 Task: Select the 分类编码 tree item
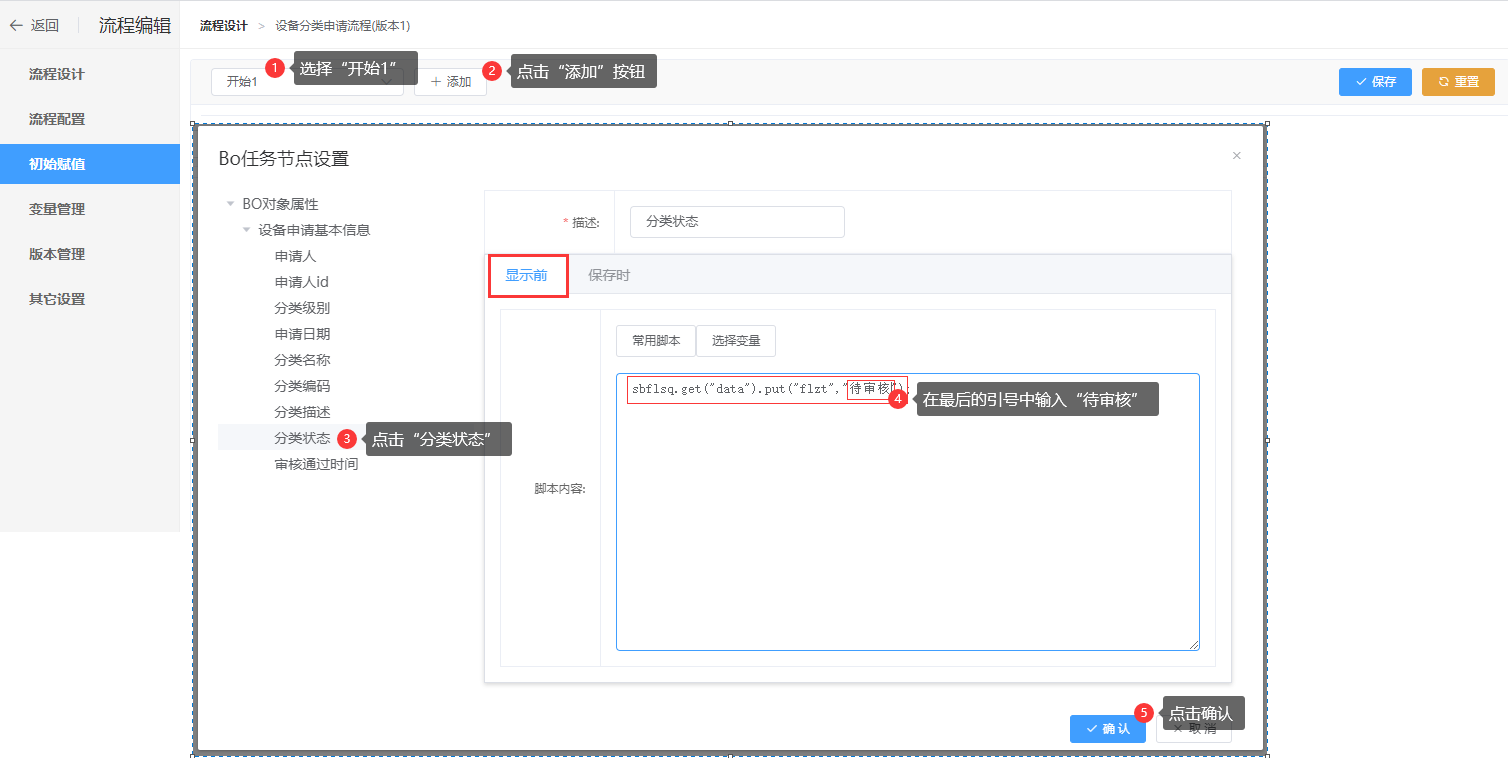pos(302,386)
